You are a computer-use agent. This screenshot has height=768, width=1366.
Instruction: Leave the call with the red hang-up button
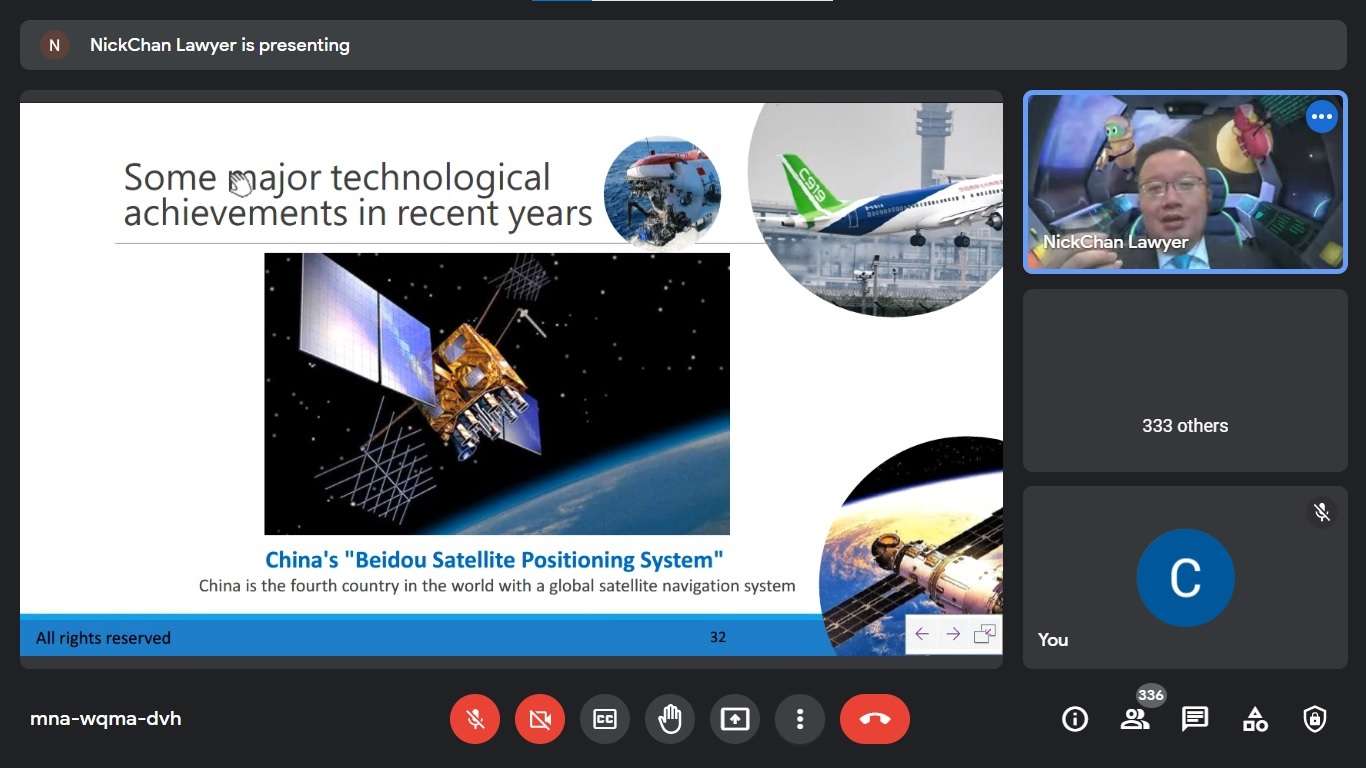875,719
